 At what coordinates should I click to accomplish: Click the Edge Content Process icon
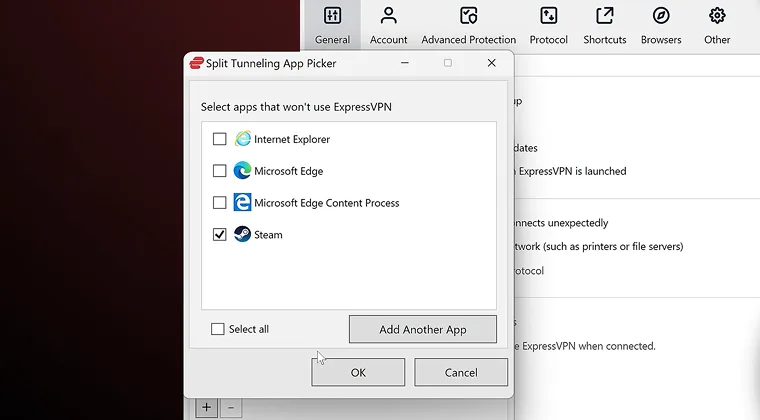click(x=242, y=202)
